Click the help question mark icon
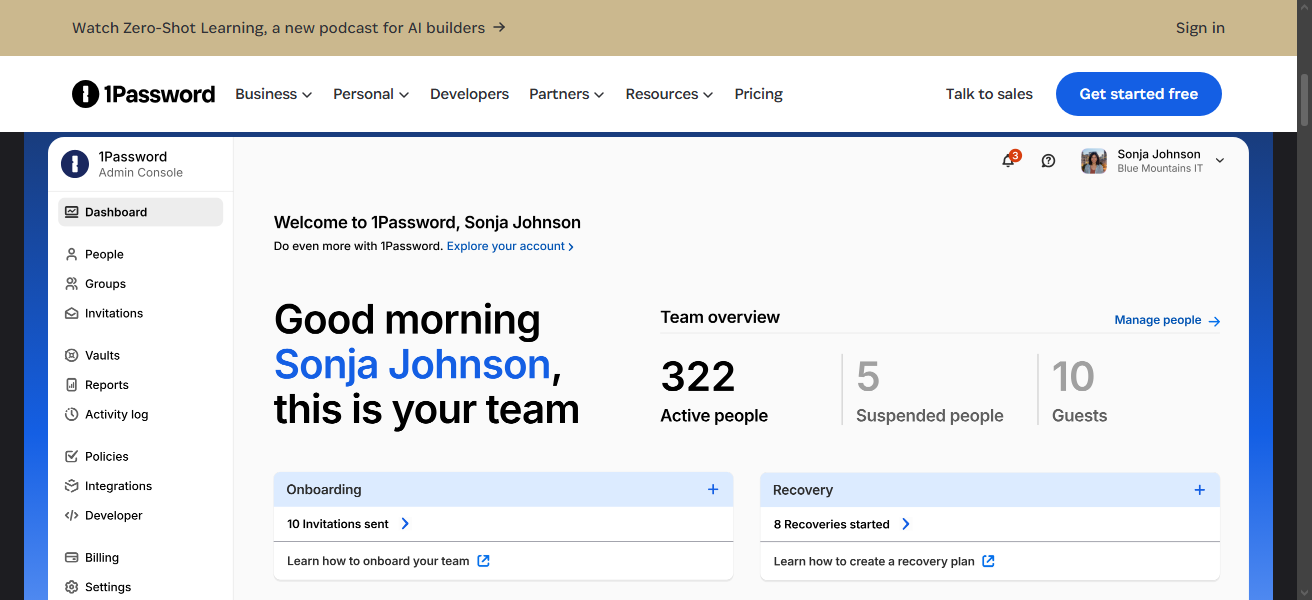The width and height of the screenshot is (1312, 600). 1048,160
